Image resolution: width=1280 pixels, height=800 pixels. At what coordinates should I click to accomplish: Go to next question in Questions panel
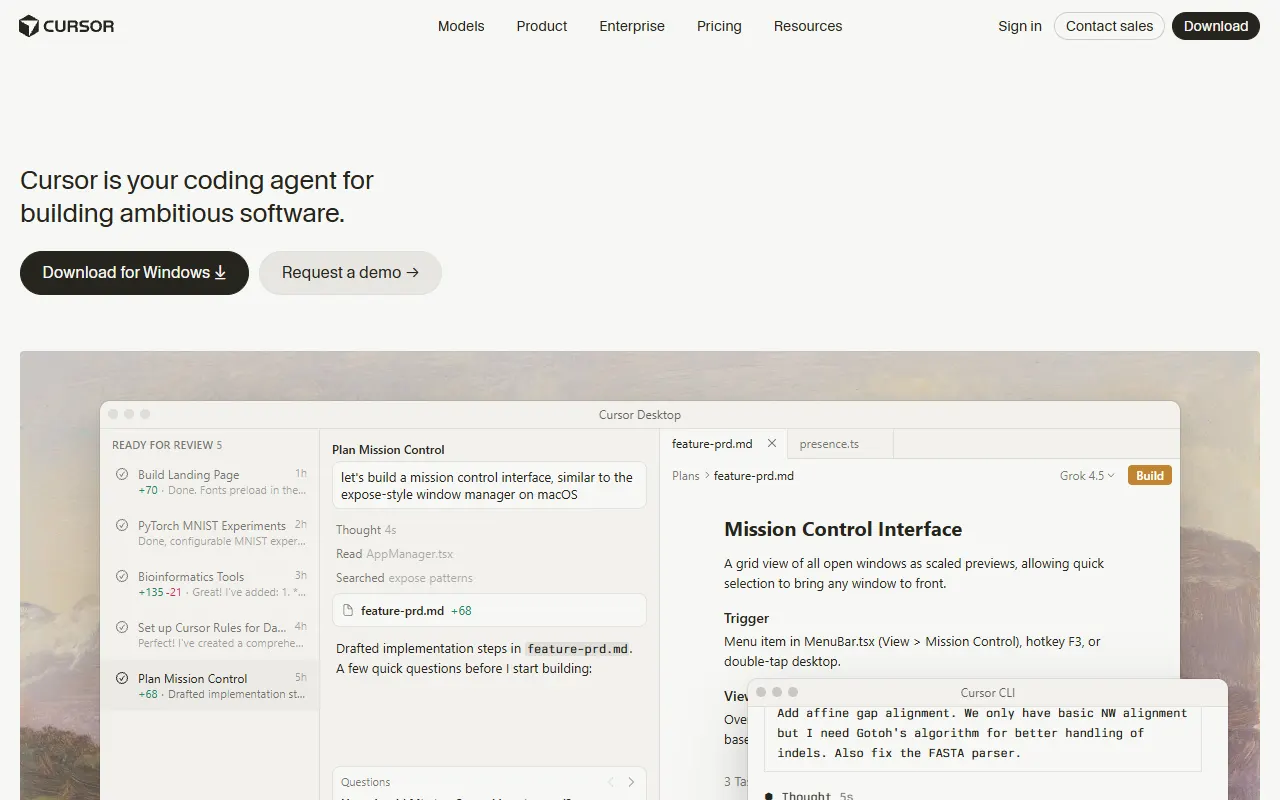click(631, 782)
